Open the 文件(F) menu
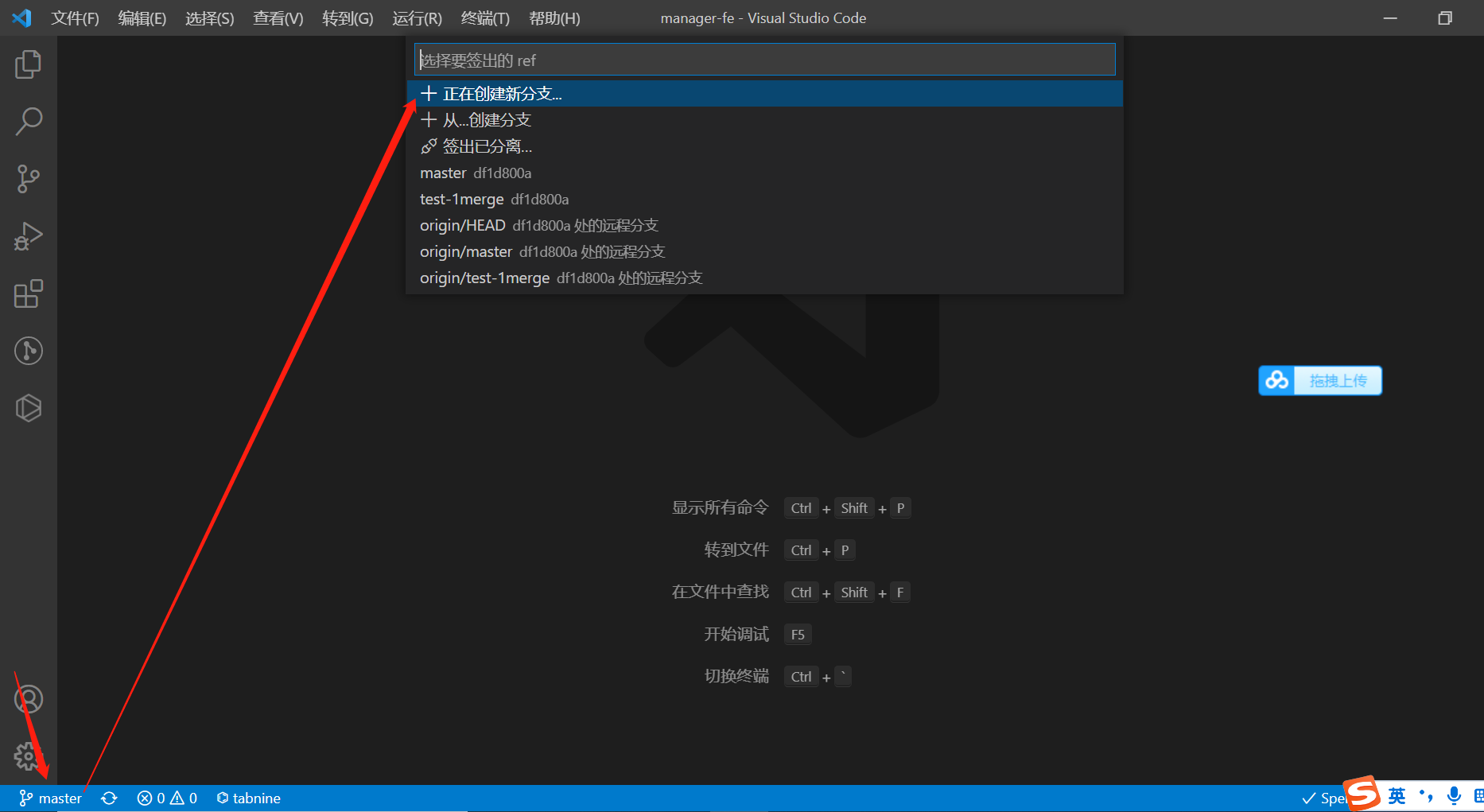This screenshot has height=812, width=1484. point(75,18)
